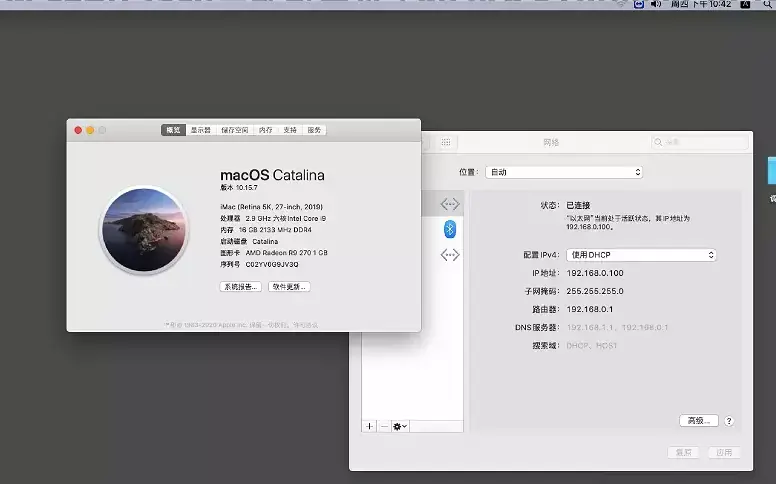Click the 处理器 2.9 GHz Intel Core i9 line
Image resolution: width=776 pixels, height=484 pixels.
[x=273, y=218]
